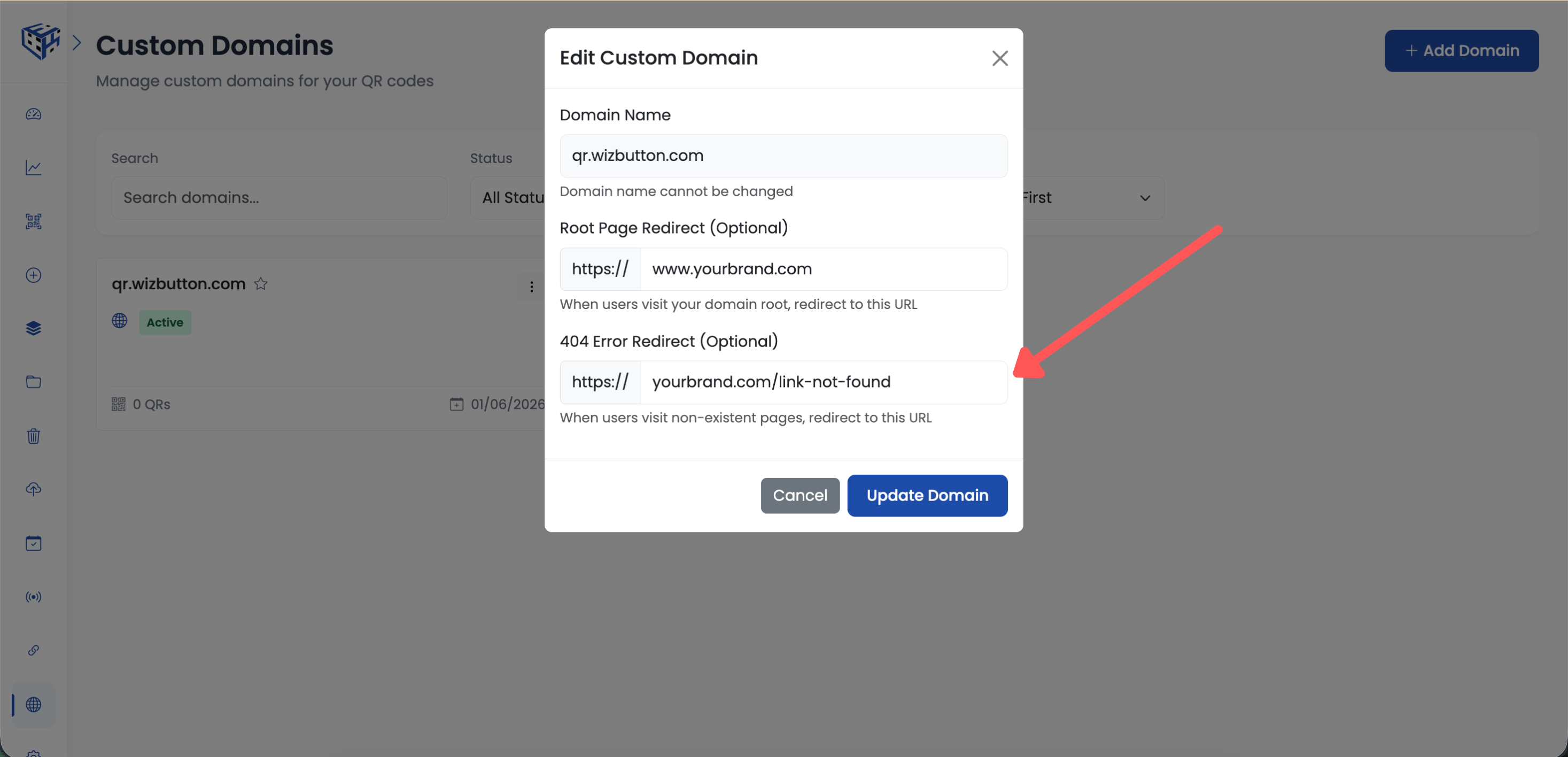
Task: Select the broadcast icon in sidebar
Action: (34, 596)
